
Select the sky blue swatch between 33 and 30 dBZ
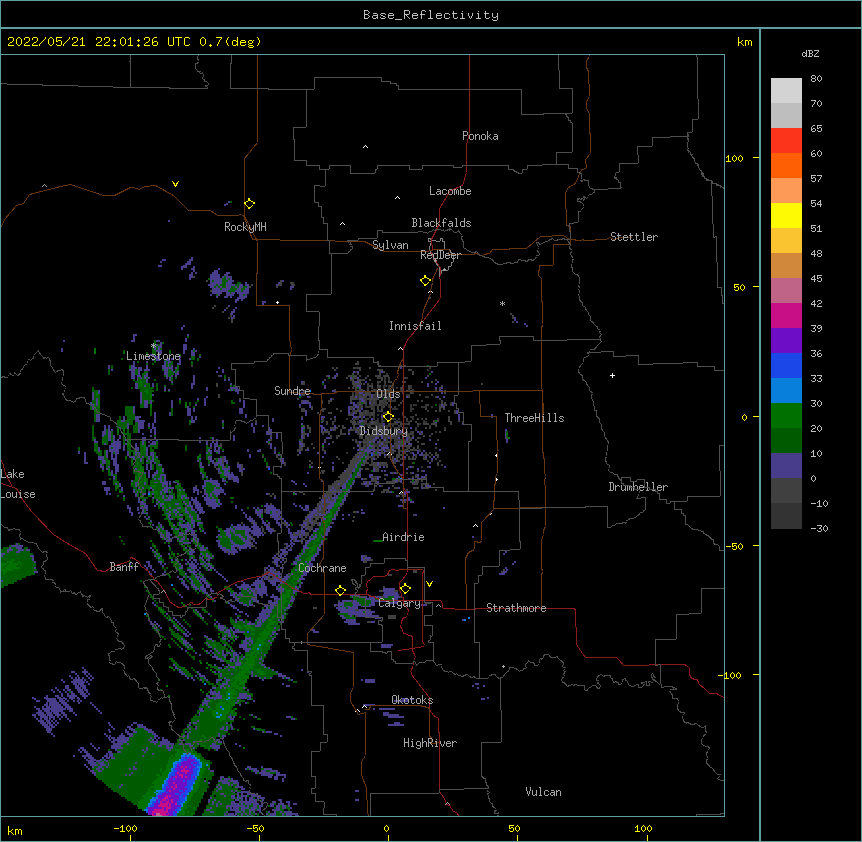pos(786,391)
